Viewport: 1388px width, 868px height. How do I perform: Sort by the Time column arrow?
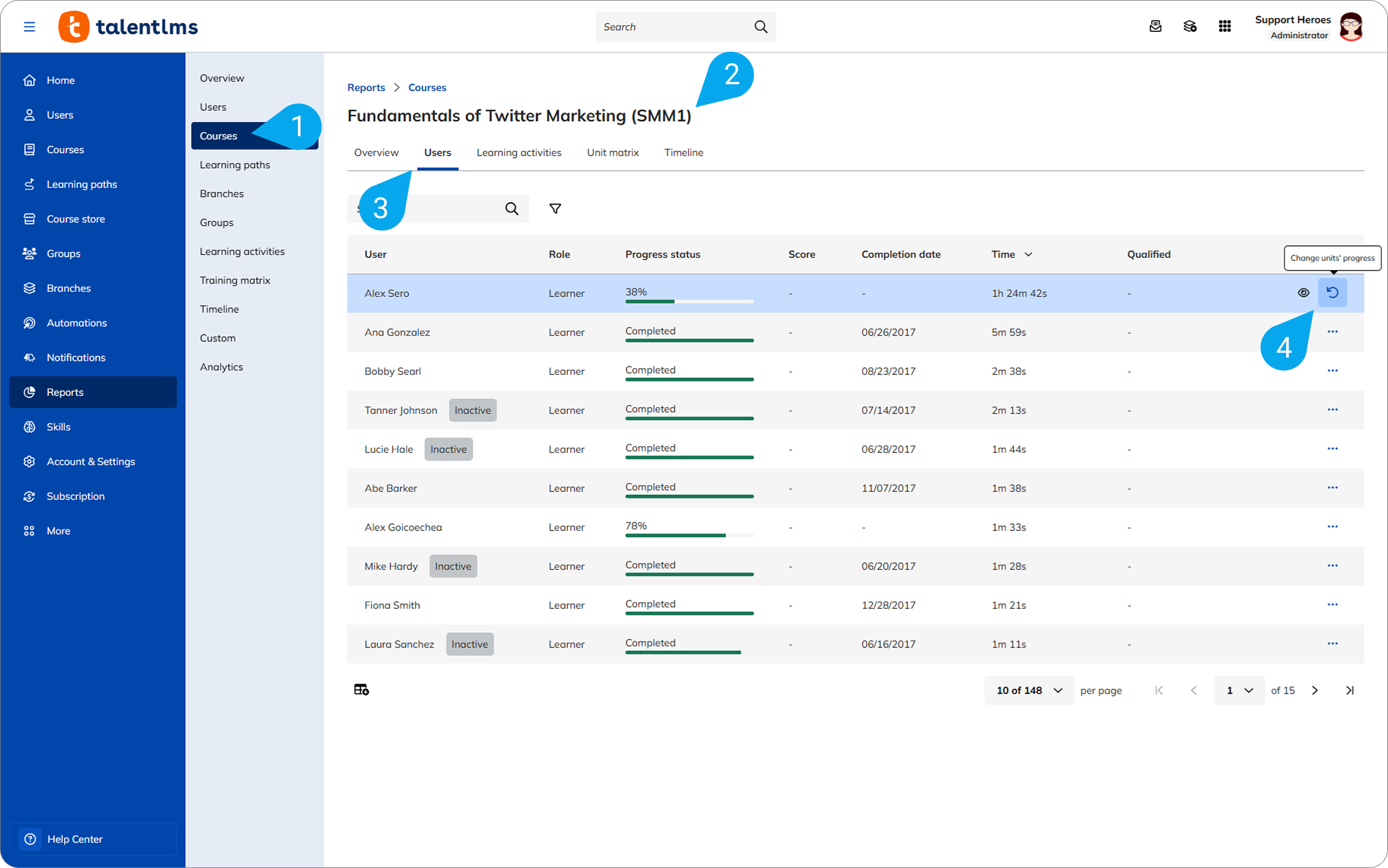1028,254
